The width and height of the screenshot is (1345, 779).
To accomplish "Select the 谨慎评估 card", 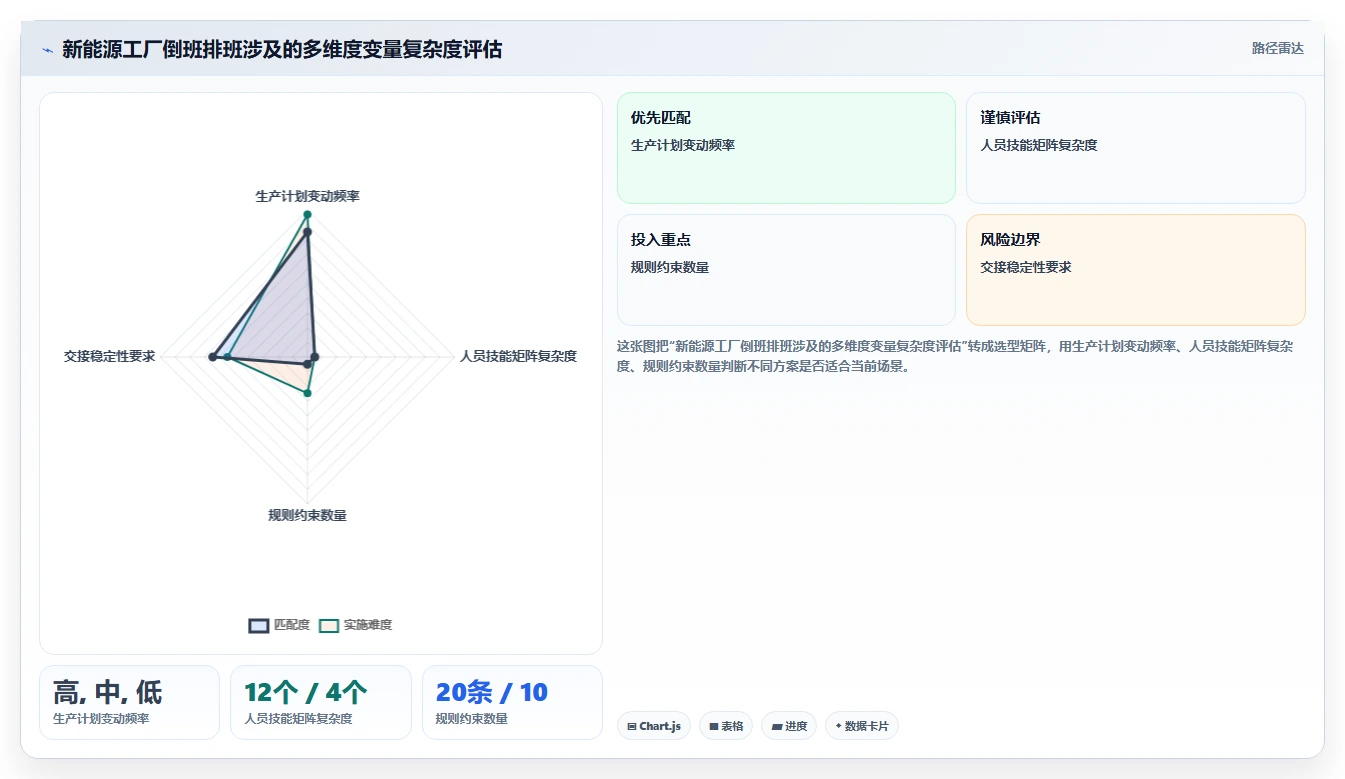I will tap(1135, 148).
